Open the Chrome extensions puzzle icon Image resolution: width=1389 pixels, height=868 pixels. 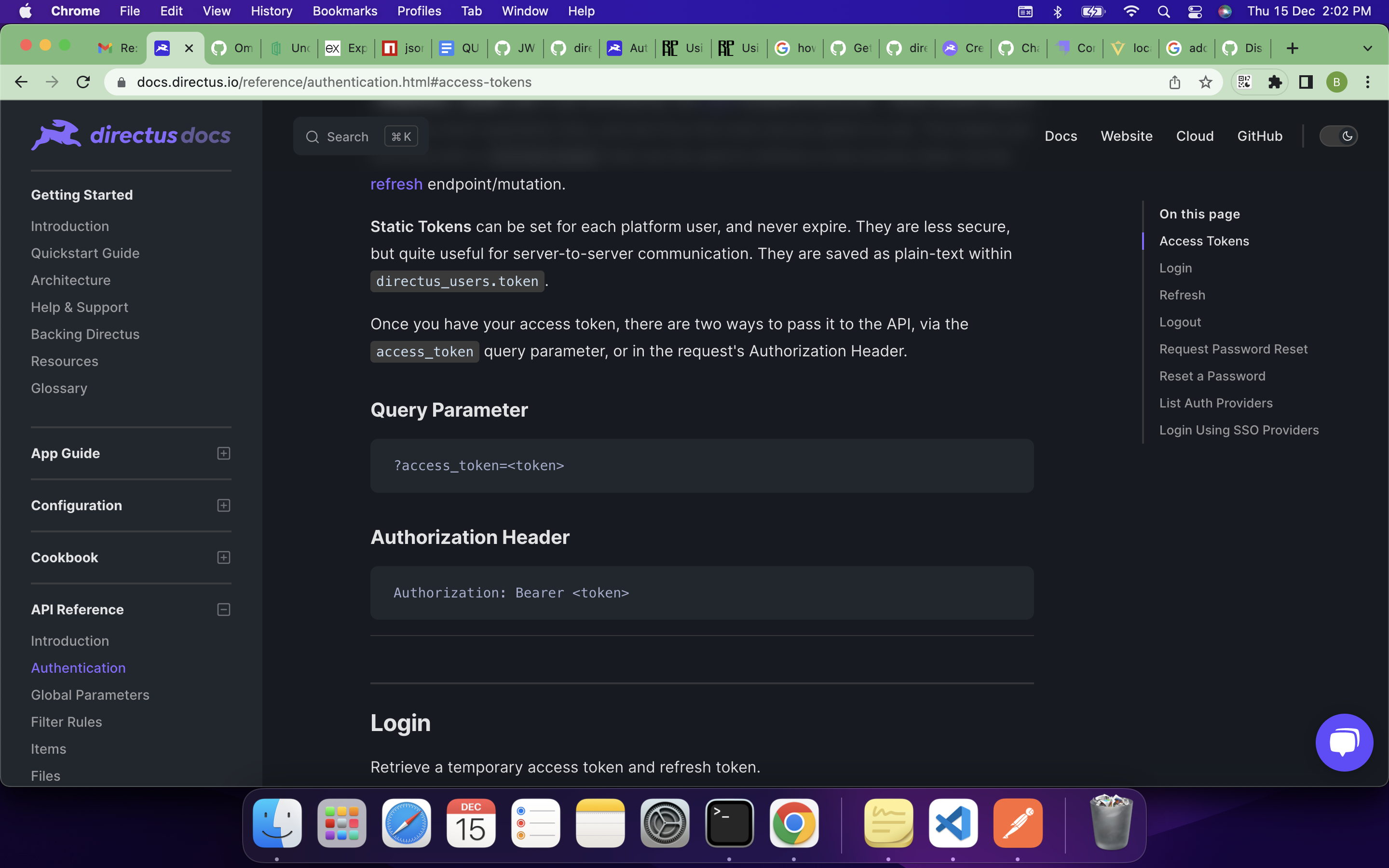pos(1275,82)
